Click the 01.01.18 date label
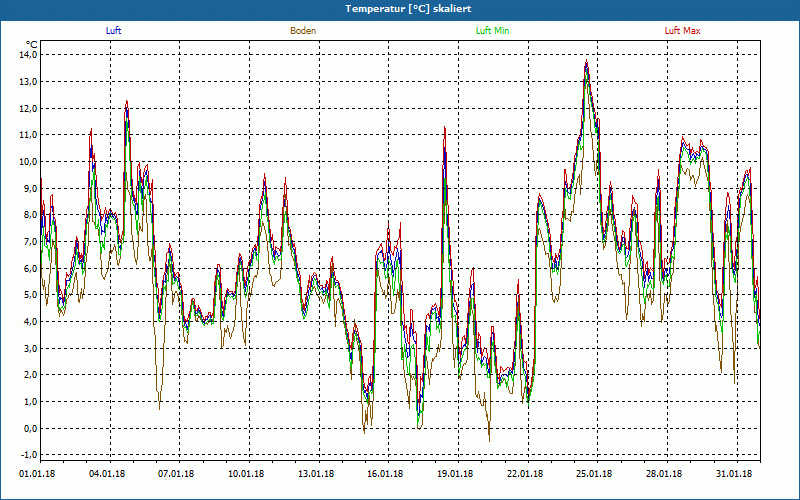This screenshot has height=500, width=800. point(37,474)
